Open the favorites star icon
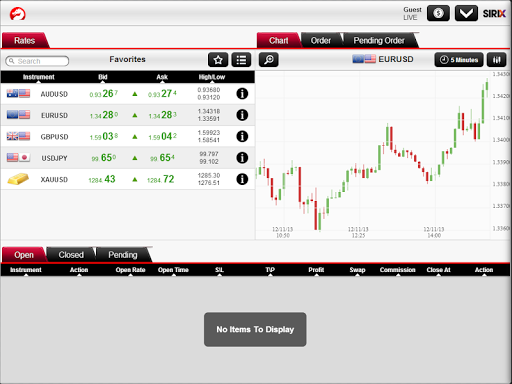This screenshot has width=512, height=384. 218,60
